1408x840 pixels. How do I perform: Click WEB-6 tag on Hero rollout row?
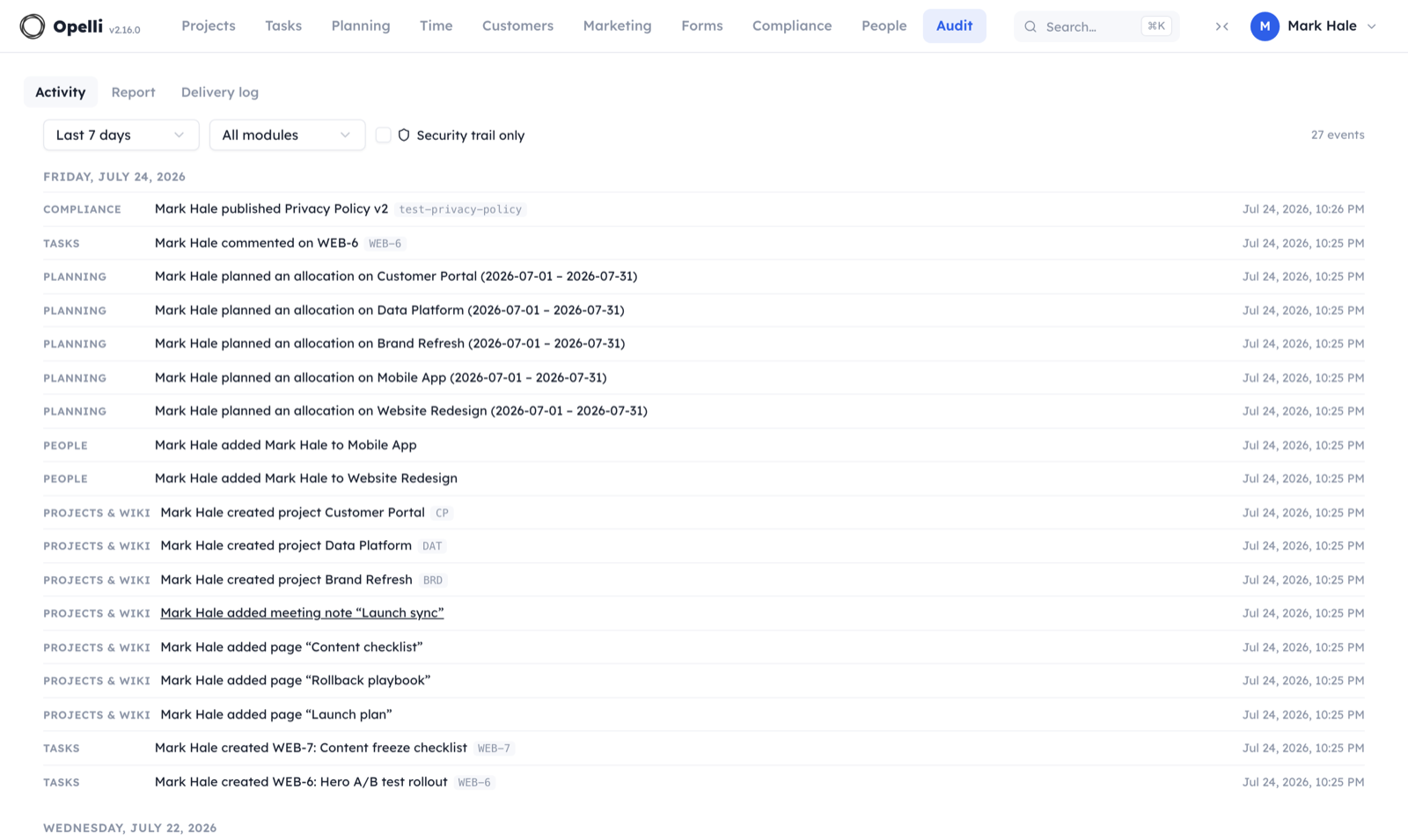(x=474, y=783)
